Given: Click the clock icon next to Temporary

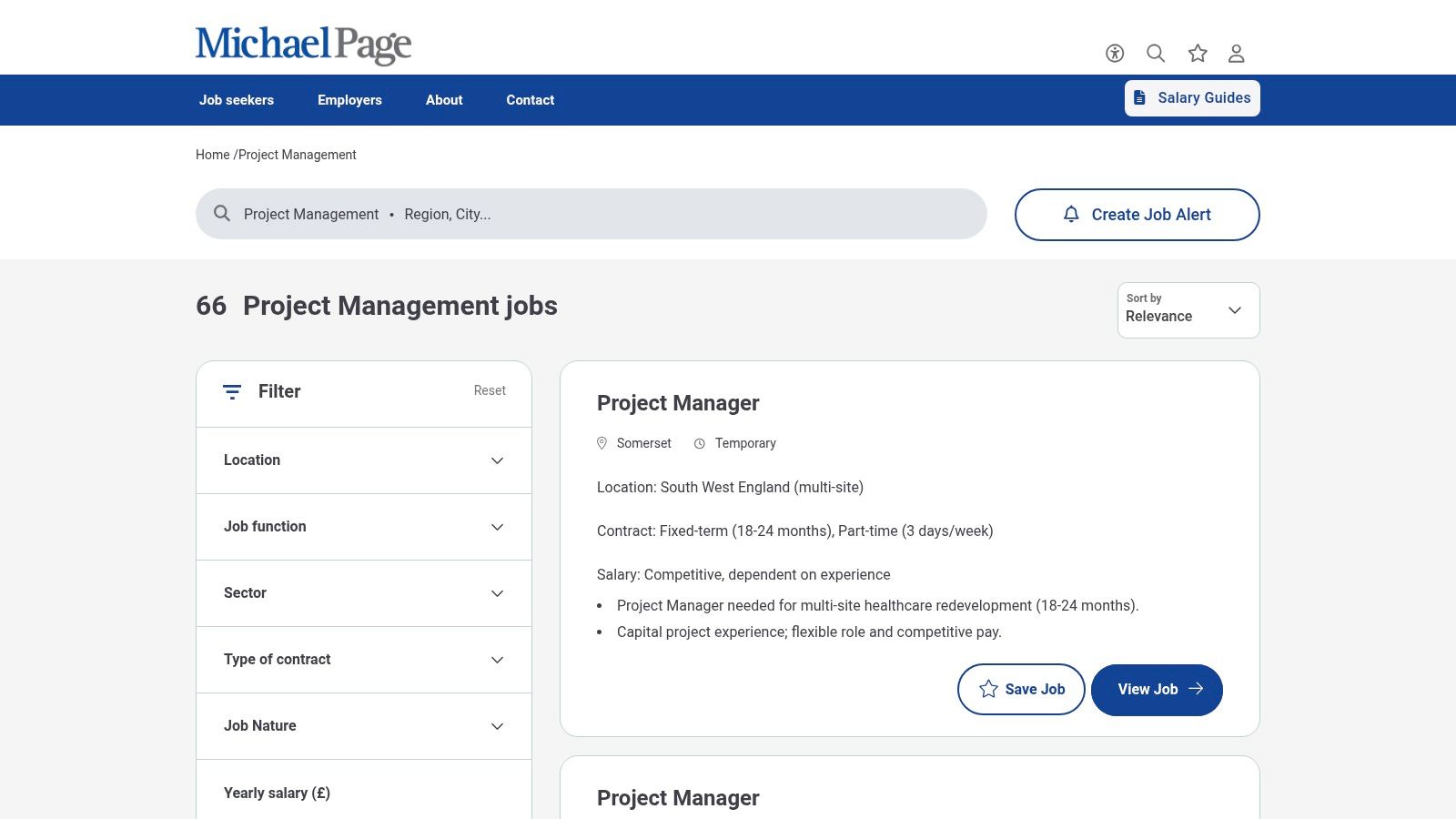Looking at the screenshot, I should click(699, 443).
